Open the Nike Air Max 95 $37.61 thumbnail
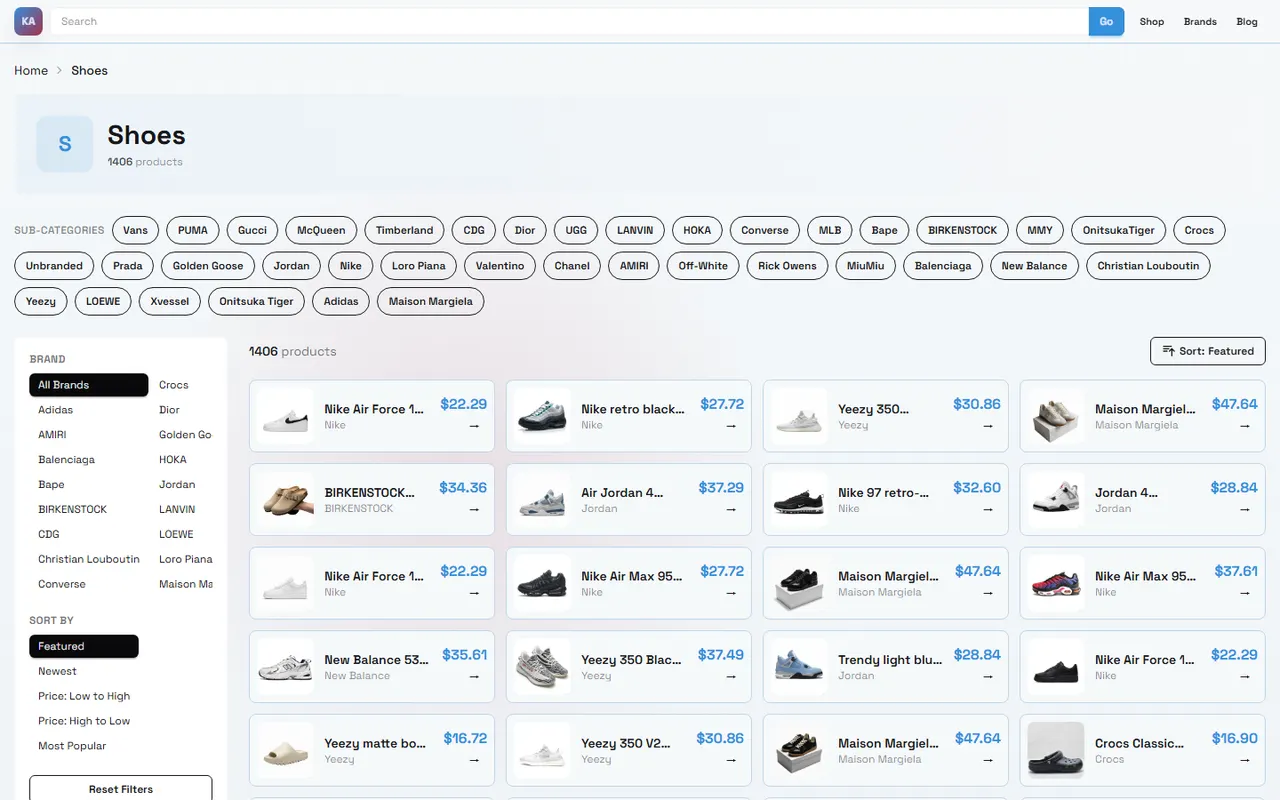The width and height of the screenshot is (1280, 800). tap(1056, 583)
